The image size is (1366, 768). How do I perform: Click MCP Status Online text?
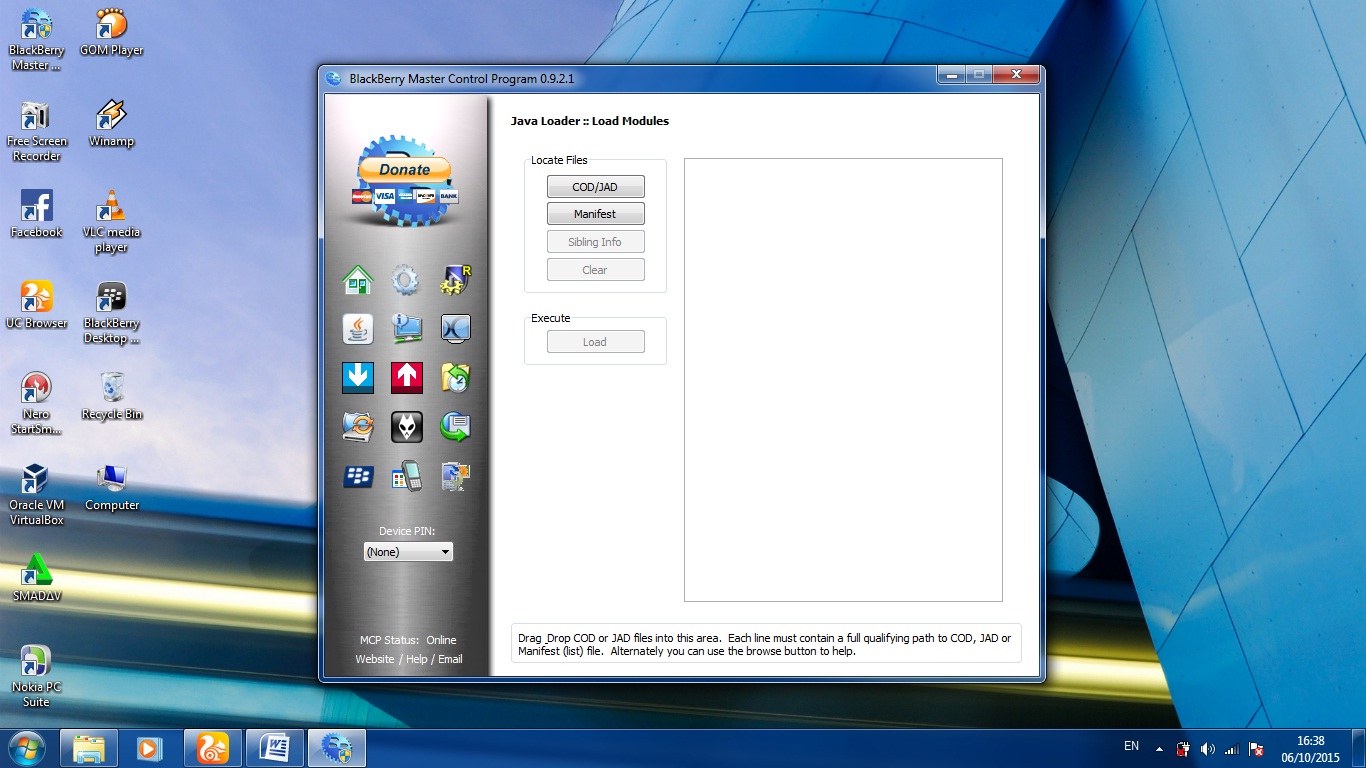point(408,640)
